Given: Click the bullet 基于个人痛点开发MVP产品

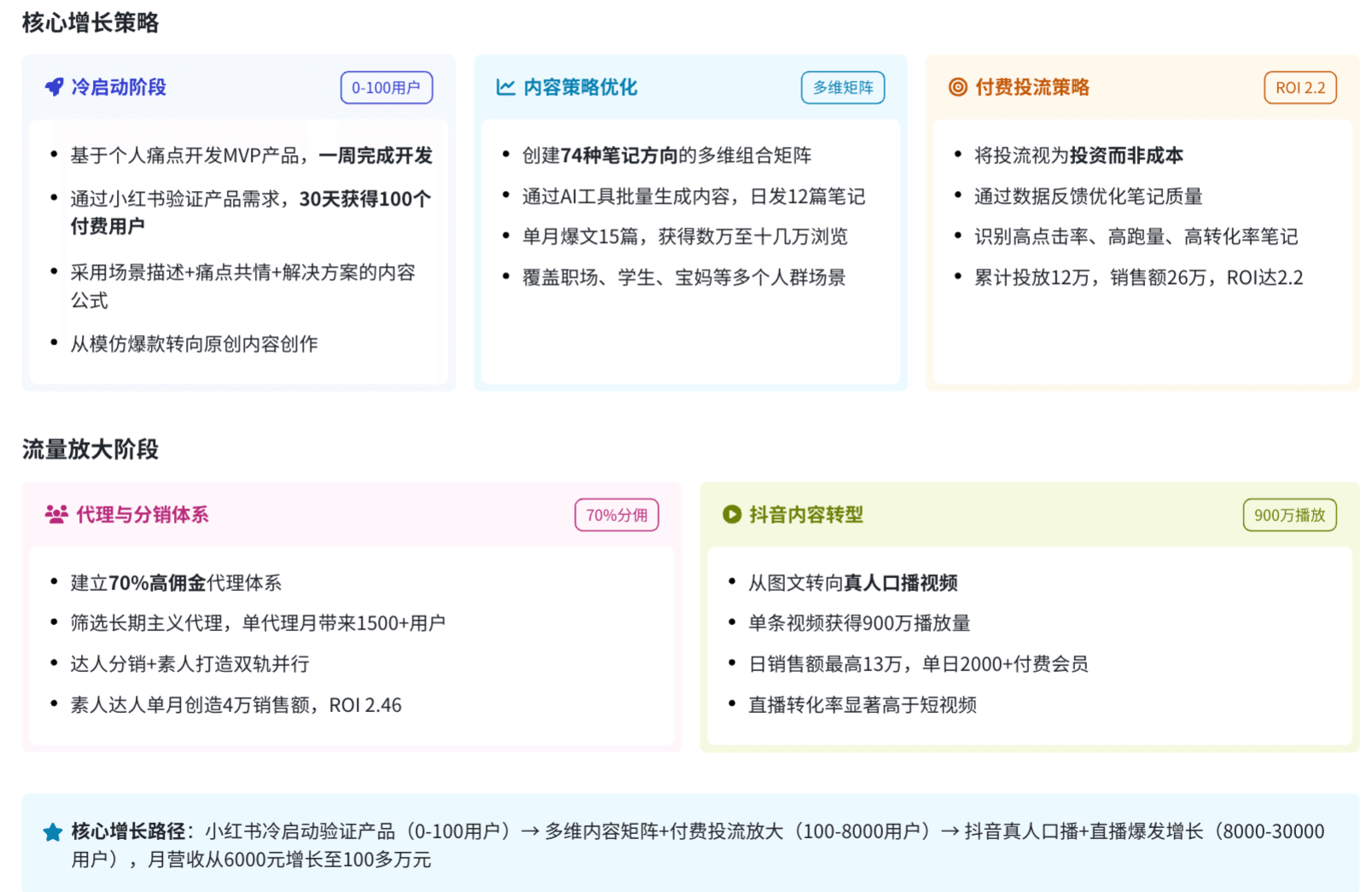Looking at the screenshot, I should tap(252, 155).
